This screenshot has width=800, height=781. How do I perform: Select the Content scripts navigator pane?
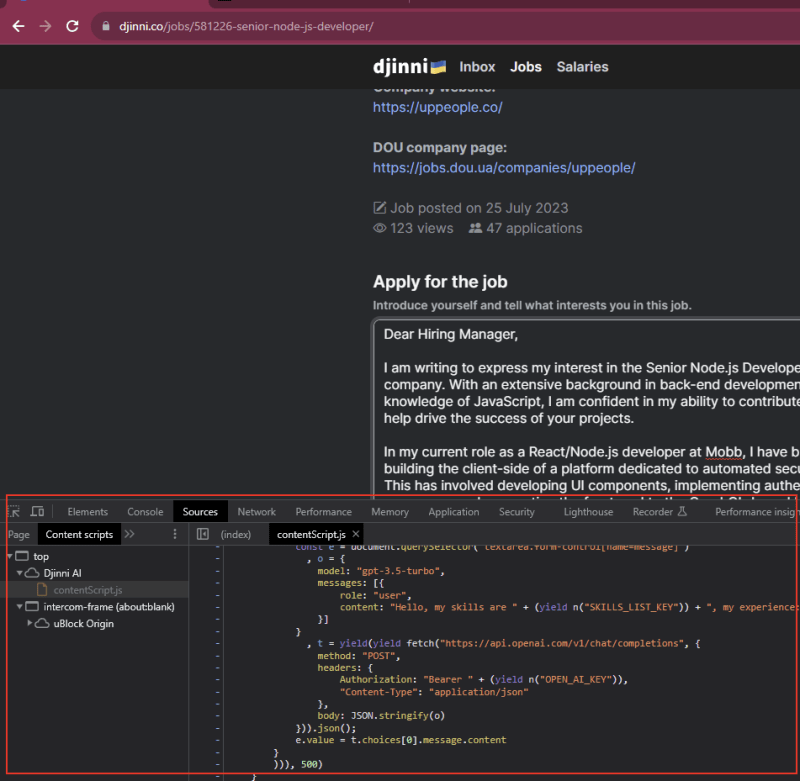point(79,534)
